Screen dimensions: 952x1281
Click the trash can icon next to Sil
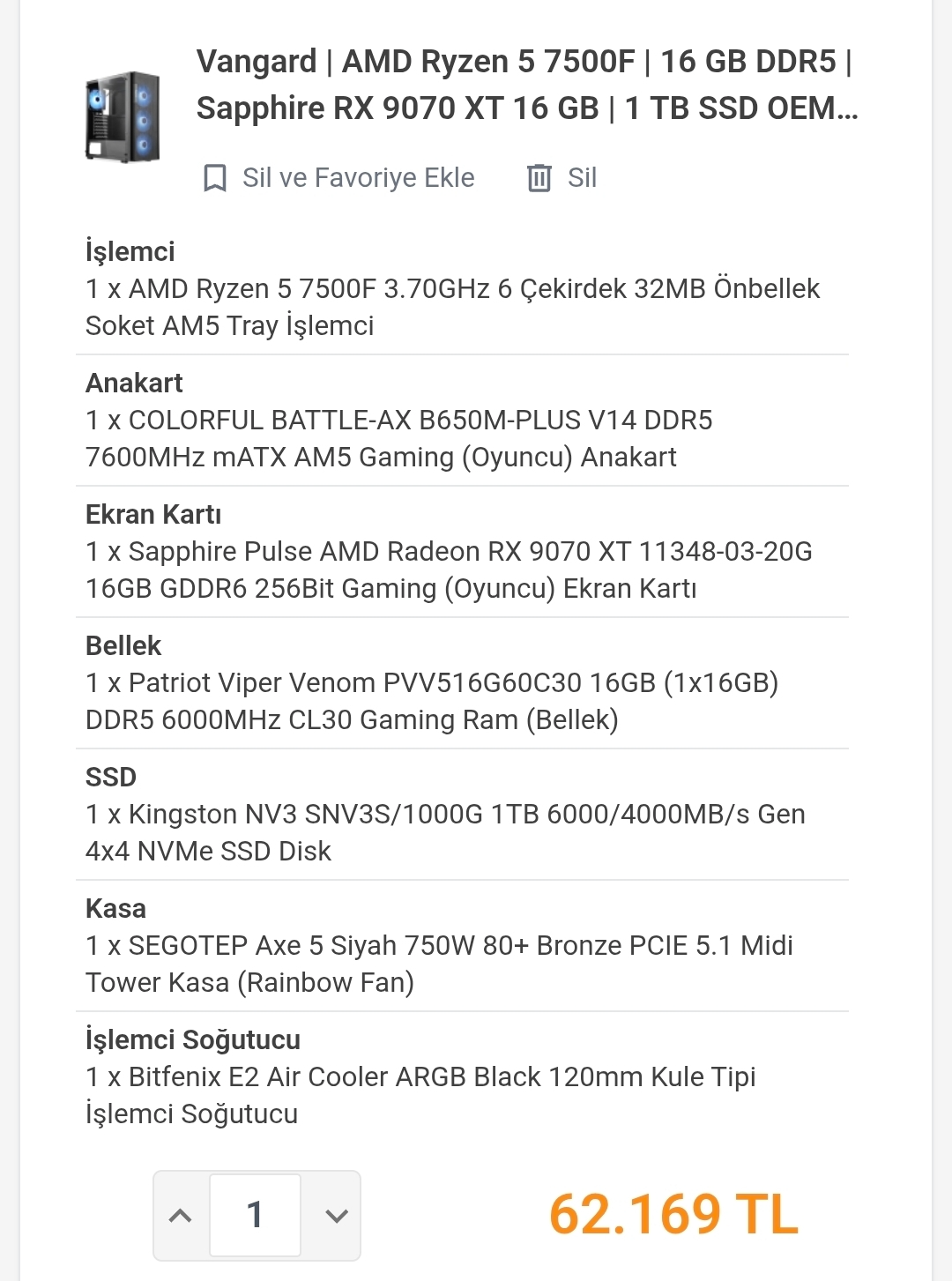539,178
